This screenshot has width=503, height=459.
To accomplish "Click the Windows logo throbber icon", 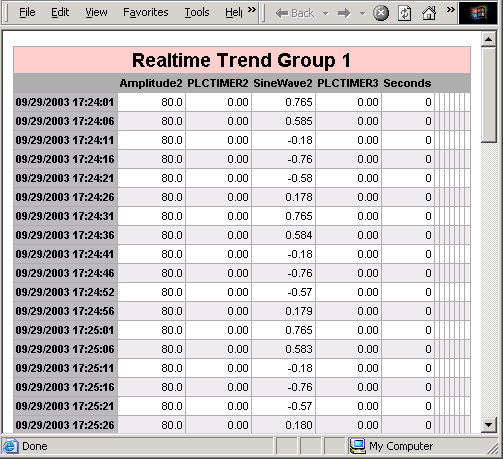I will pyautogui.click(x=478, y=13).
